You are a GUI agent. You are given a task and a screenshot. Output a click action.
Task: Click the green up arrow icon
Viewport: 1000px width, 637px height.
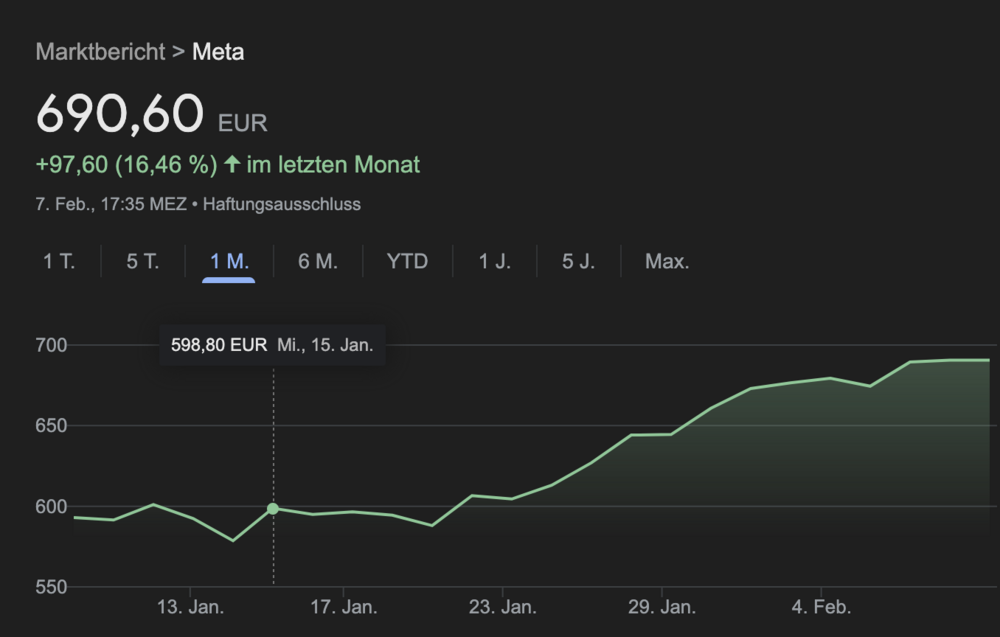point(232,164)
